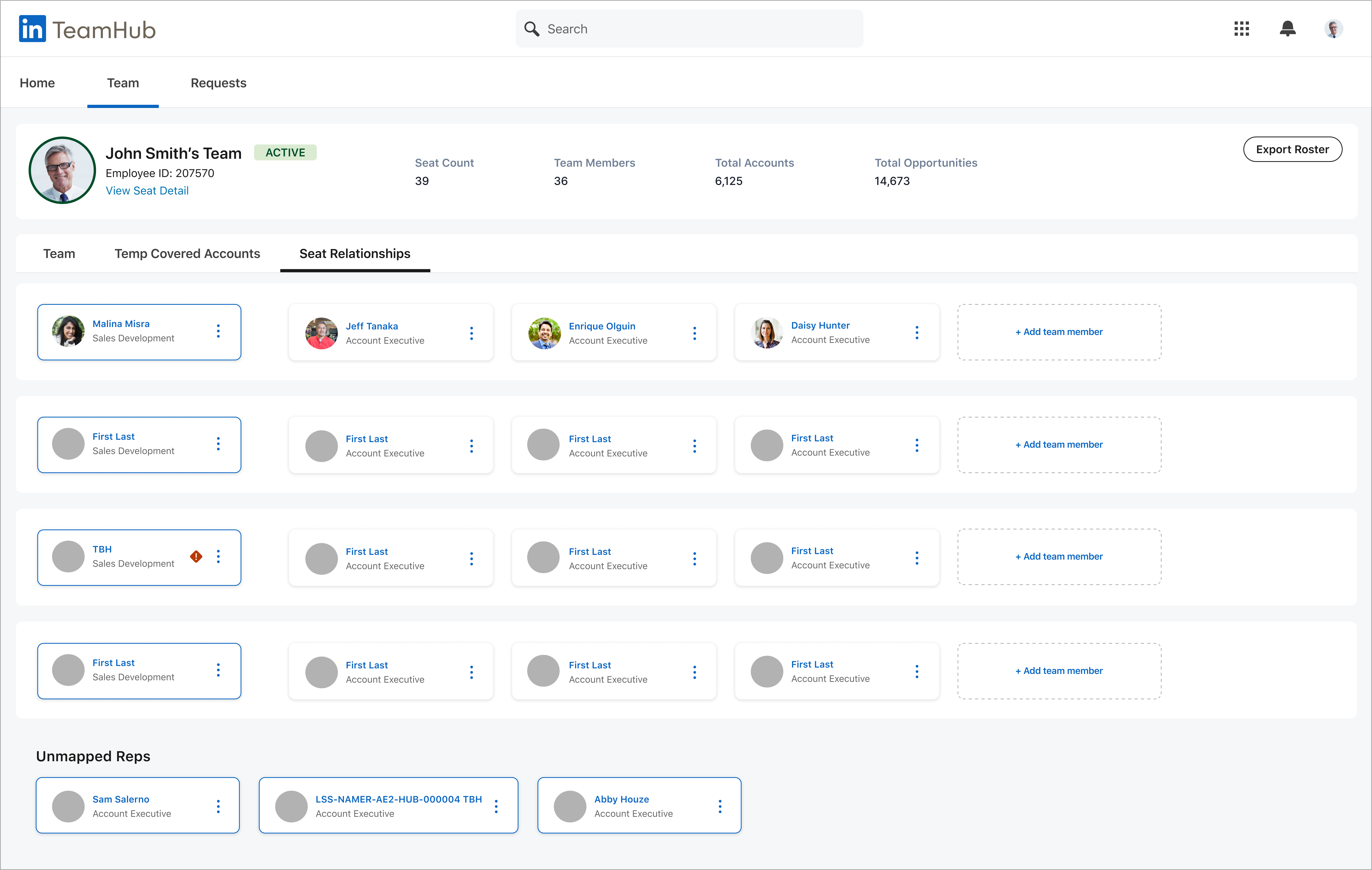Select the Seat Relationships tab
The width and height of the screenshot is (1372, 870).
click(x=355, y=254)
